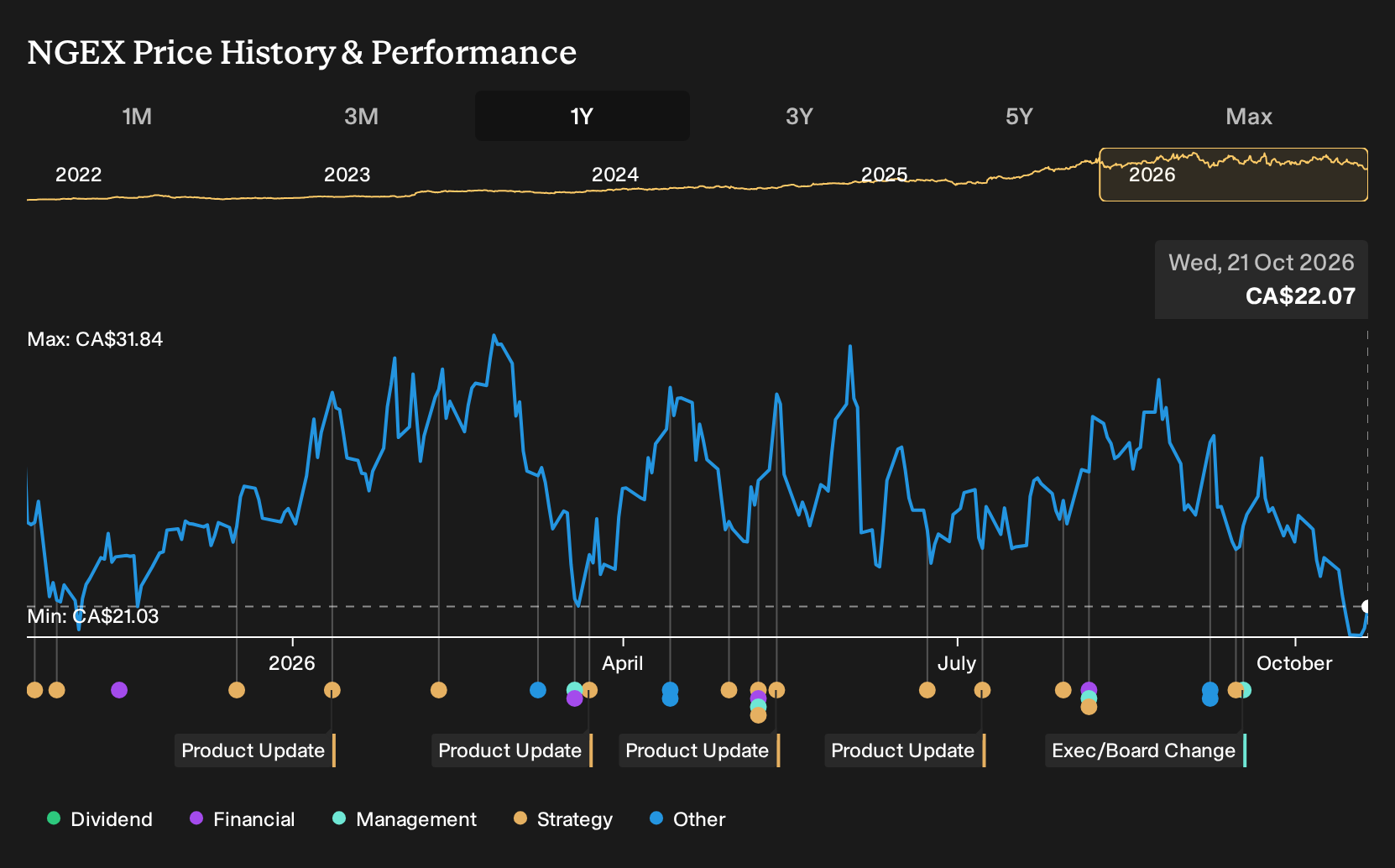Switch chart to 3Y range
This screenshot has height=868, width=1395.
(x=799, y=116)
